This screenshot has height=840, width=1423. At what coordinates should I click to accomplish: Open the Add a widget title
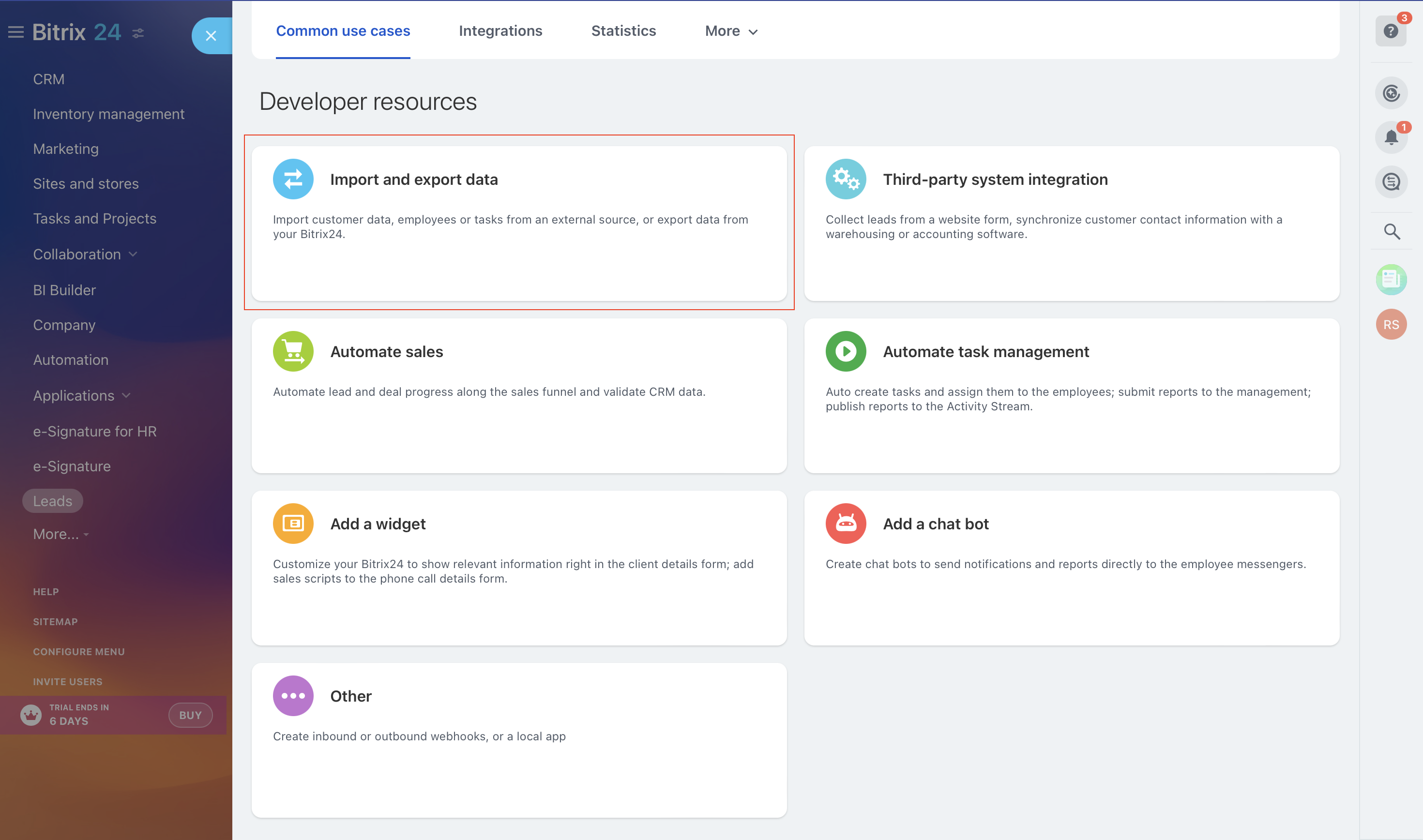tap(378, 523)
